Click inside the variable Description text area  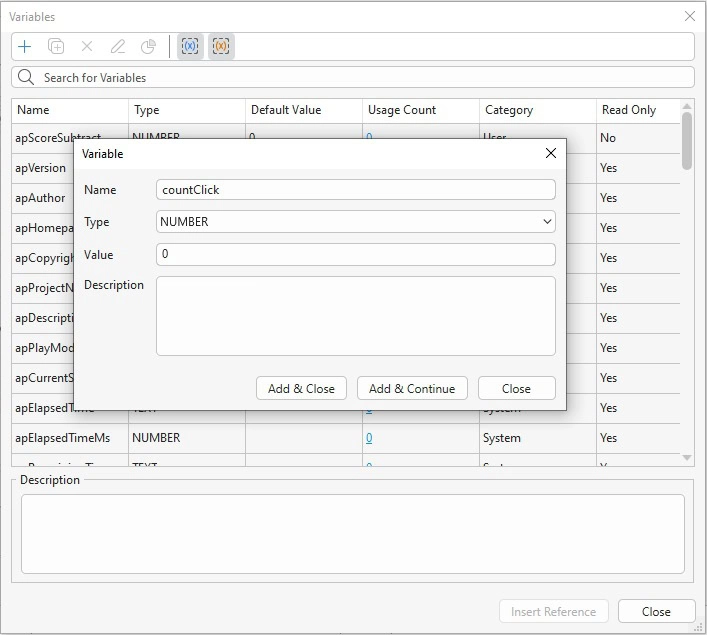(355, 316)
